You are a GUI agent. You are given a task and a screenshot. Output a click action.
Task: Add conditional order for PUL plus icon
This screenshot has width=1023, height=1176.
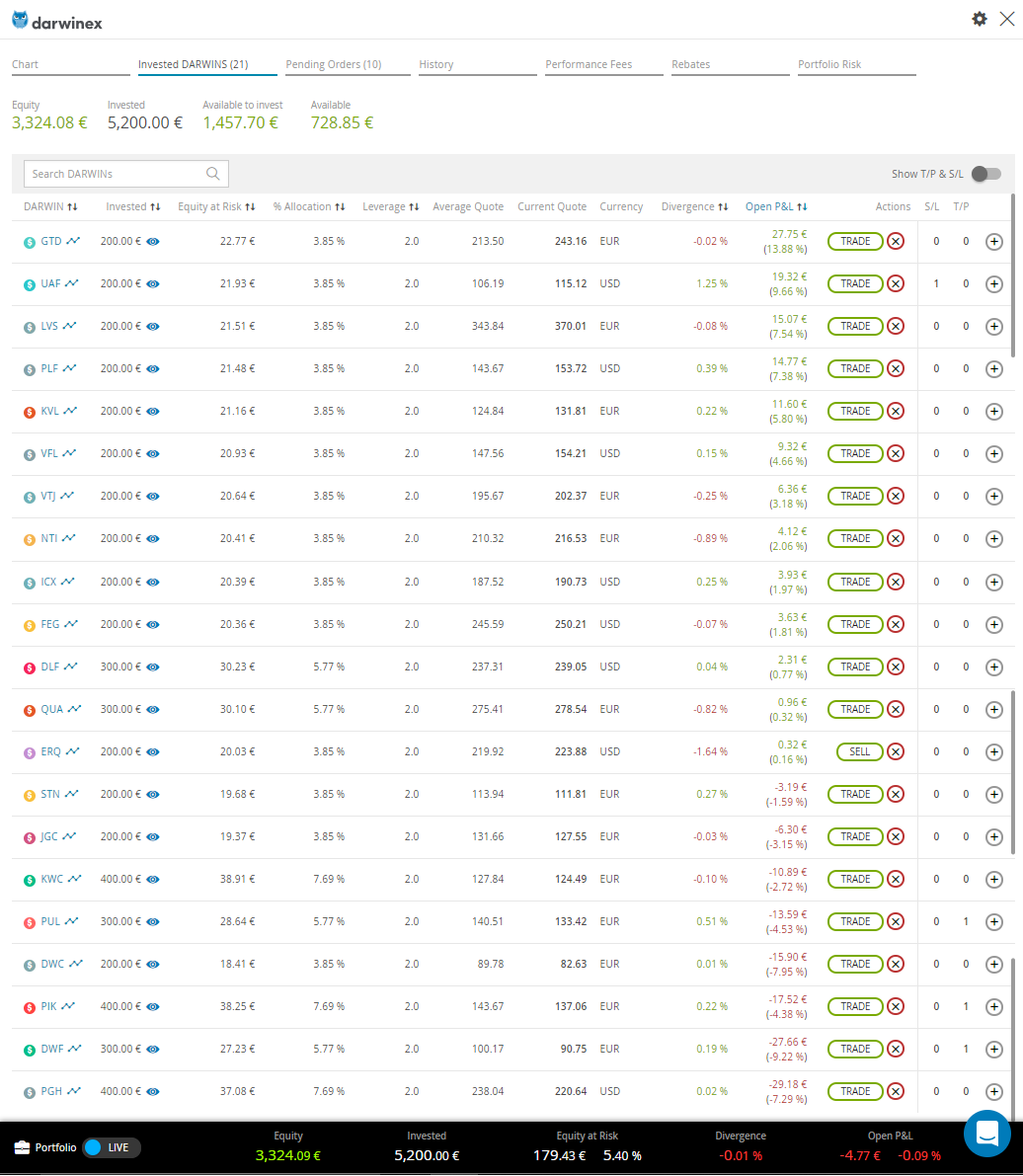click(994, 922)
